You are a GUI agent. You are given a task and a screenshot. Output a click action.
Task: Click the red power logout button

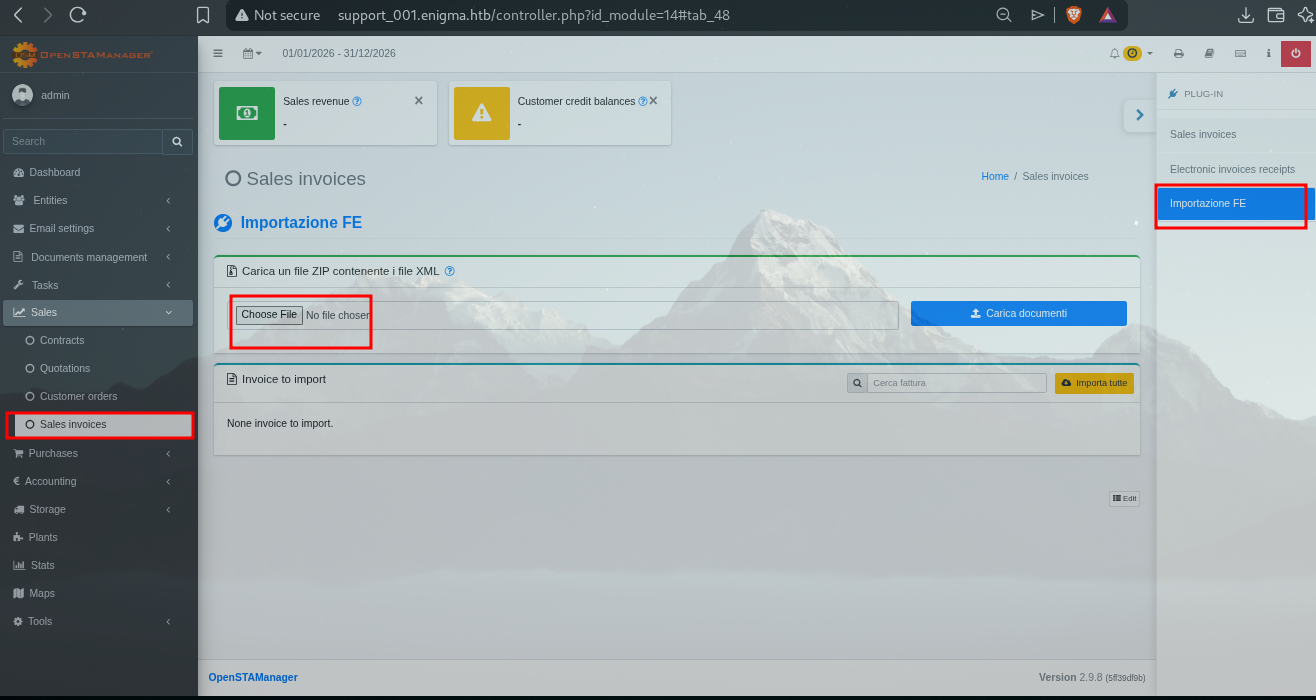coord(1296,53)
